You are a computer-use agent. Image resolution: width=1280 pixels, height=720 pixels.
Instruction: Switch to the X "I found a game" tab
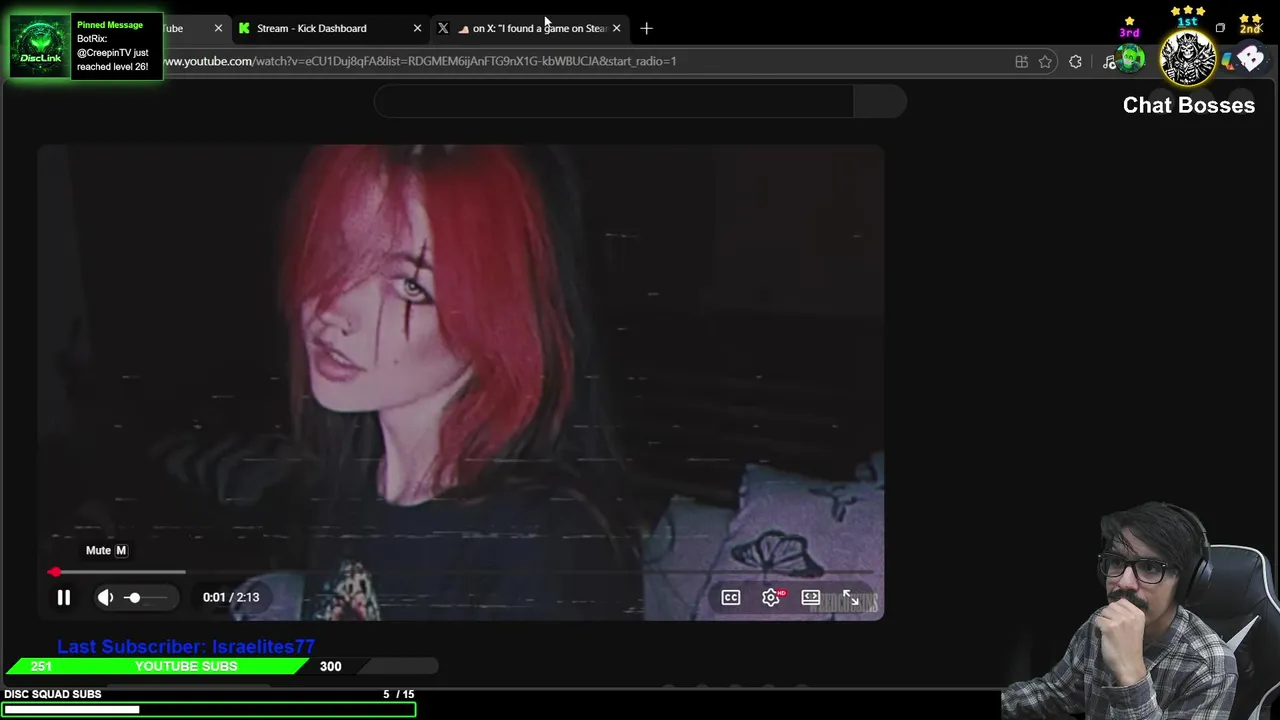pos(531,28)
